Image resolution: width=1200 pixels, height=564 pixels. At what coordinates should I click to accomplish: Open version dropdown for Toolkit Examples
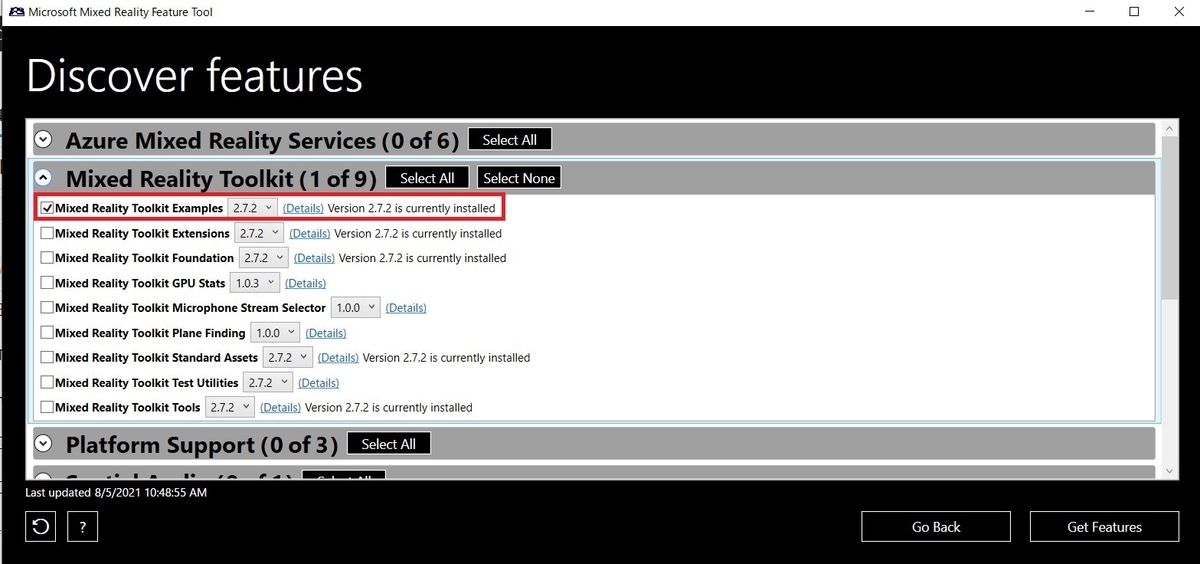tap(252, 208)
